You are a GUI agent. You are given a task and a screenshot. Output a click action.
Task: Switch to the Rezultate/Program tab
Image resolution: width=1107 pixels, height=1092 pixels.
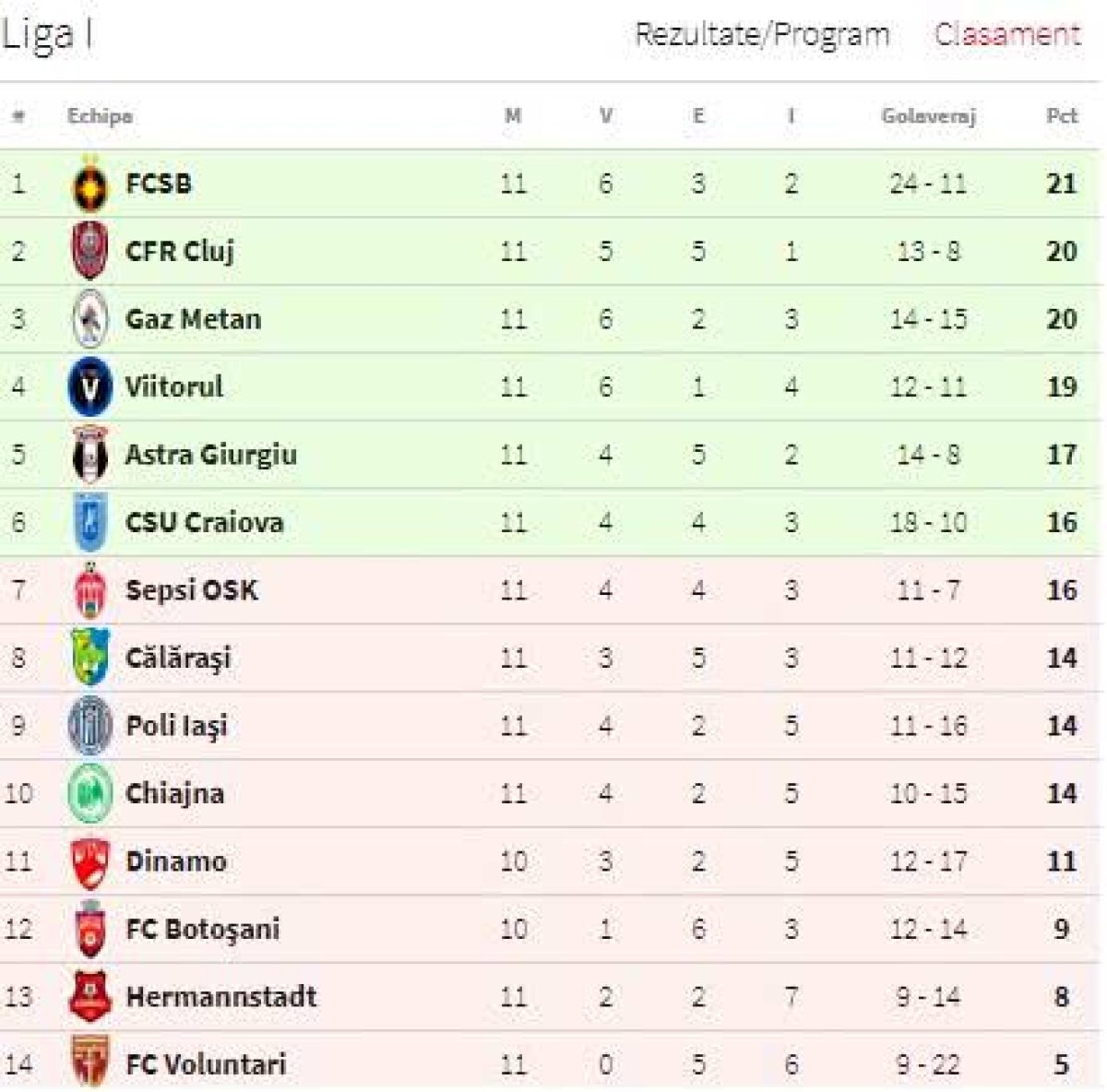(762, 35)
